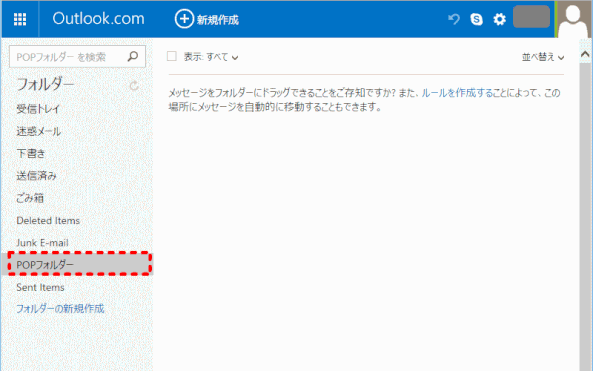The height and width of the screenshot is (371, 593).
Task: Open the settings gear icon
Action: coord(500,19)
